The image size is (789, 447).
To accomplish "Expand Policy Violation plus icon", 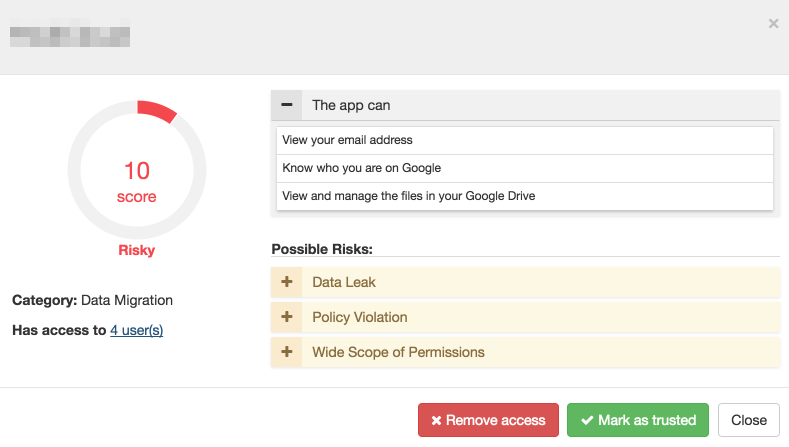I will tap(287, 317).
